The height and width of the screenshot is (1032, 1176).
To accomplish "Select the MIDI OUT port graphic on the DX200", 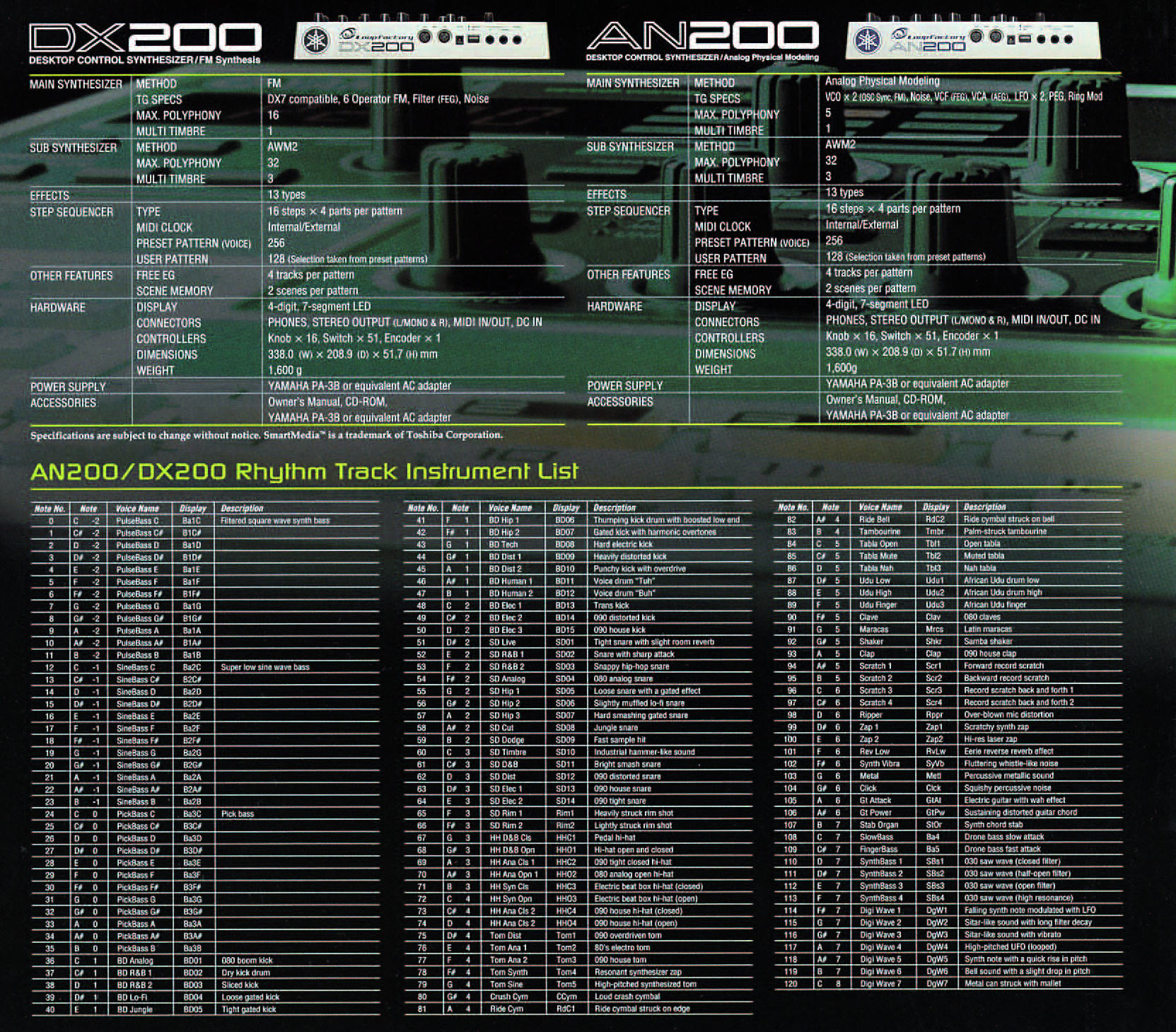I will point(444,37).
